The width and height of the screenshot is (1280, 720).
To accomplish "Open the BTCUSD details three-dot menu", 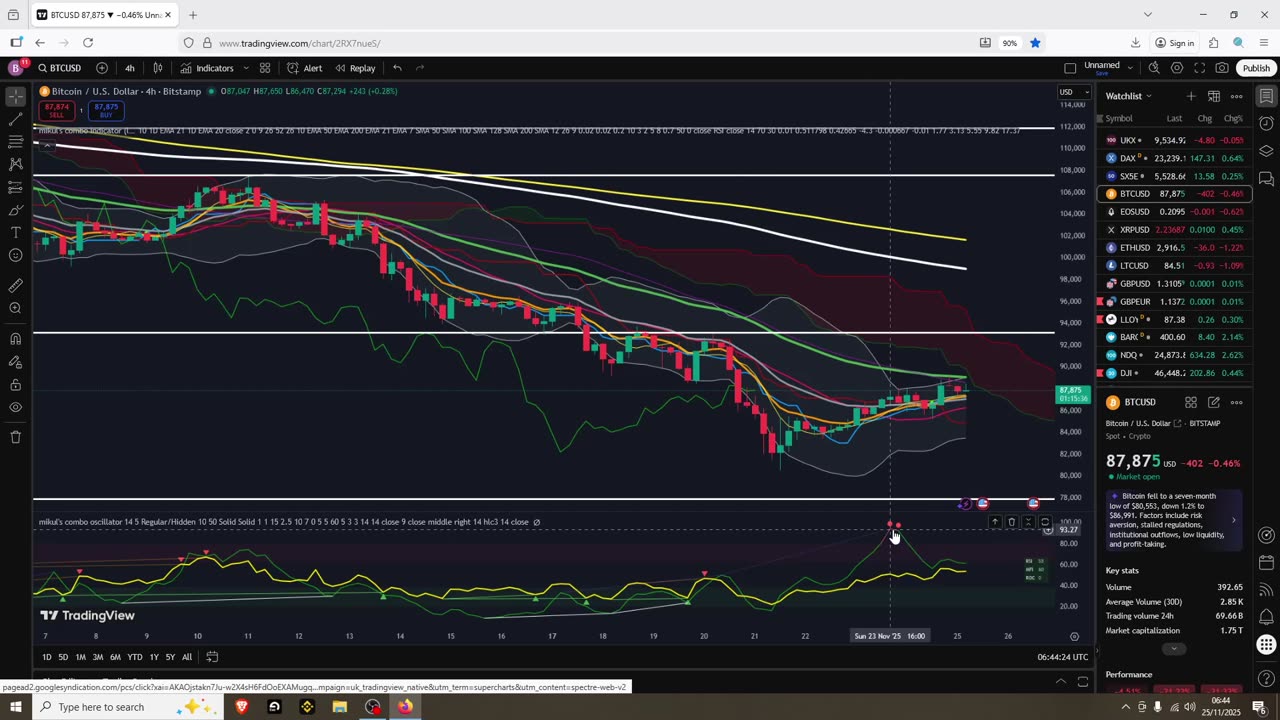I will tap(1237, 402).
